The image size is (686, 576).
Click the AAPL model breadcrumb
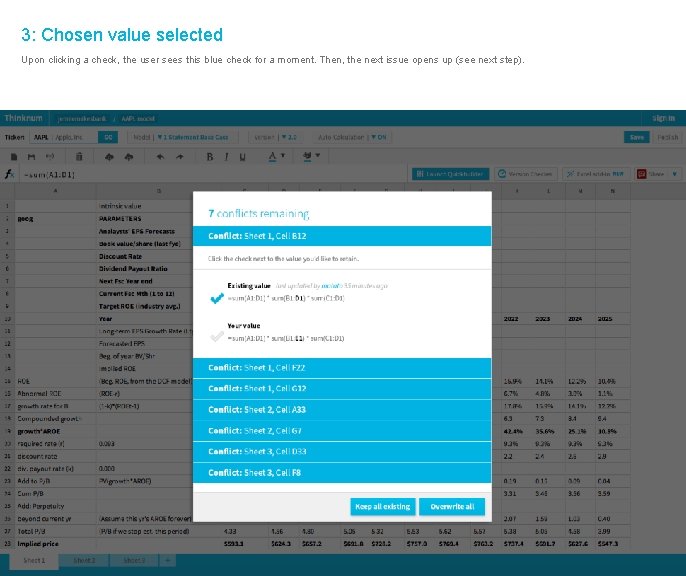[138, 119]
